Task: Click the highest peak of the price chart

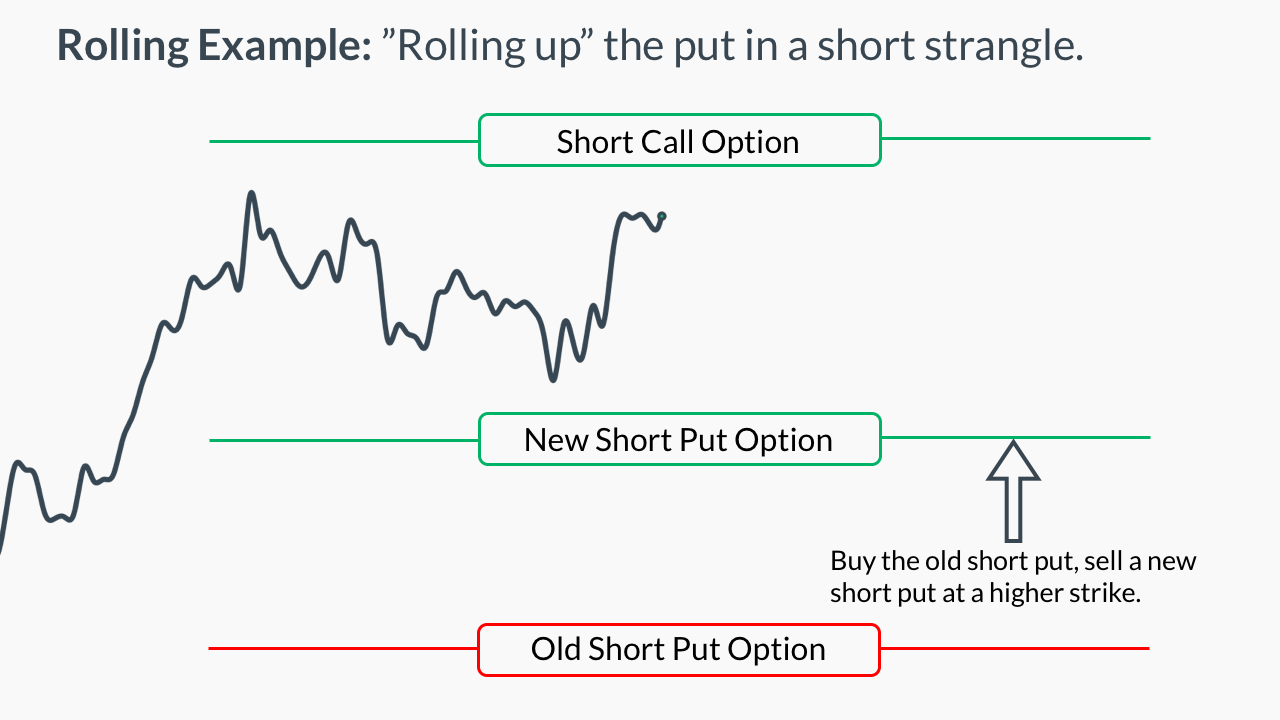Action: pyautogui.click(x=251, y=193)
